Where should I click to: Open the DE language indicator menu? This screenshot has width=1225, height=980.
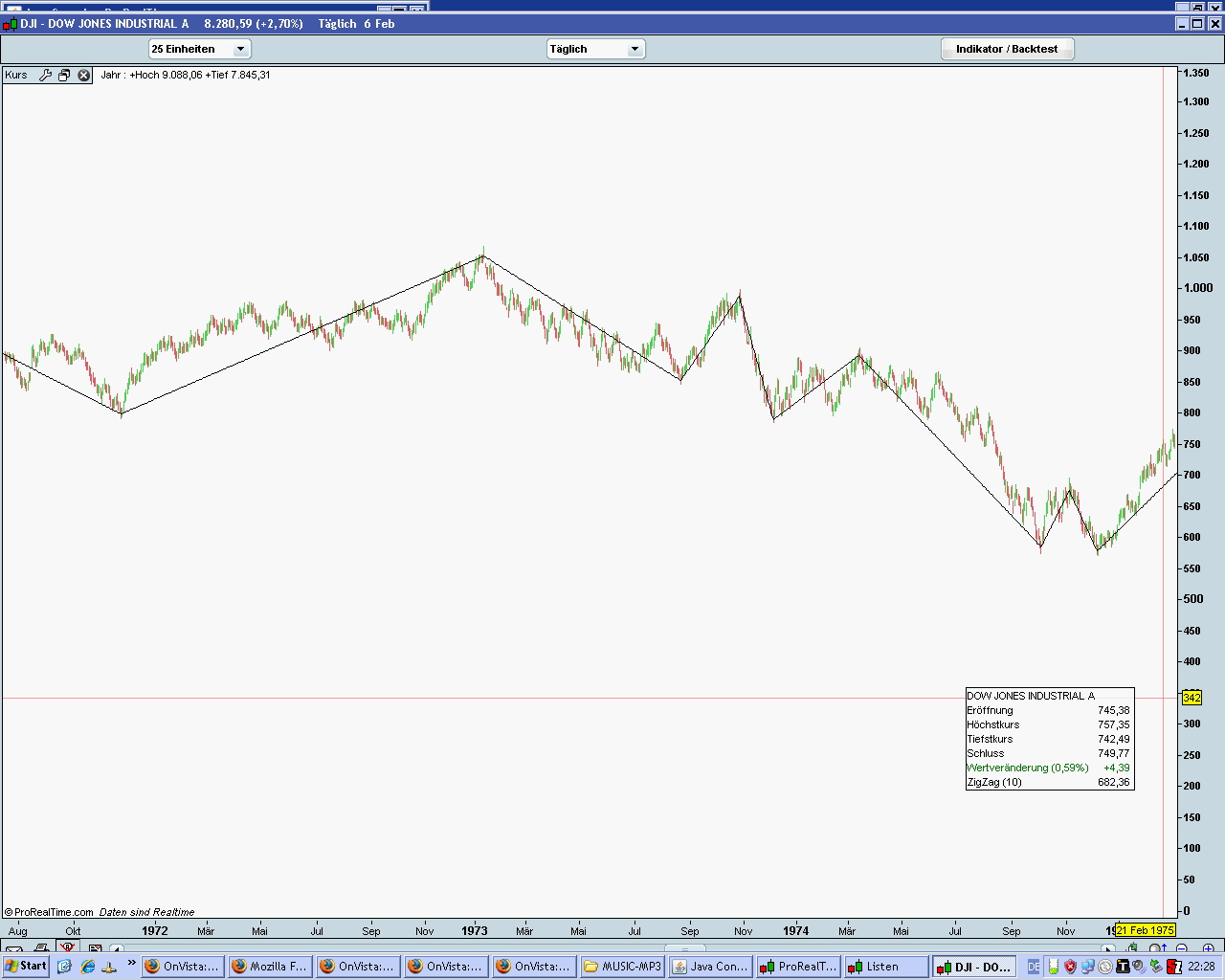click(1033, 967)
